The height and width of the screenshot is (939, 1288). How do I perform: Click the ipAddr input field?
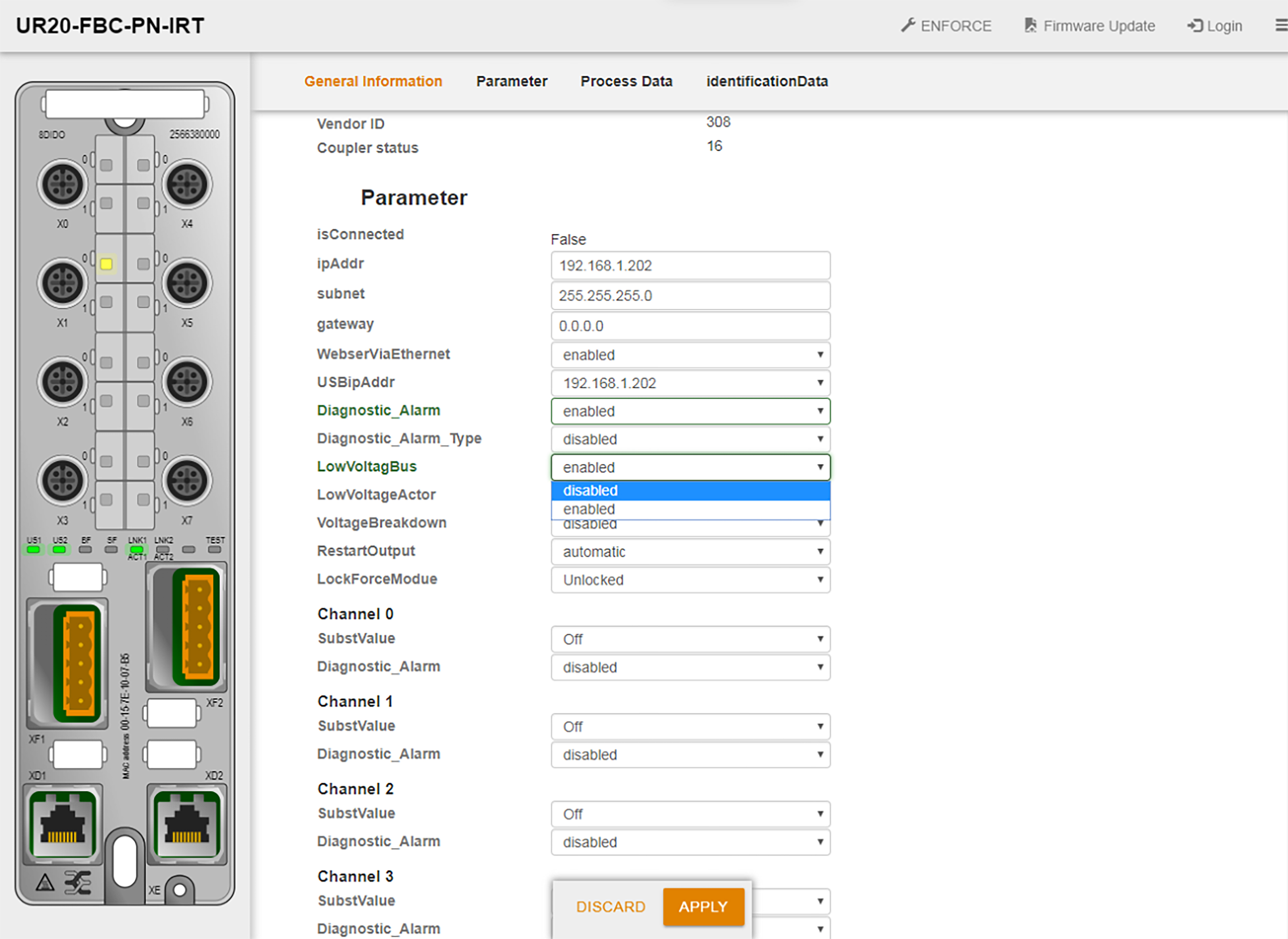coord(690,265)
